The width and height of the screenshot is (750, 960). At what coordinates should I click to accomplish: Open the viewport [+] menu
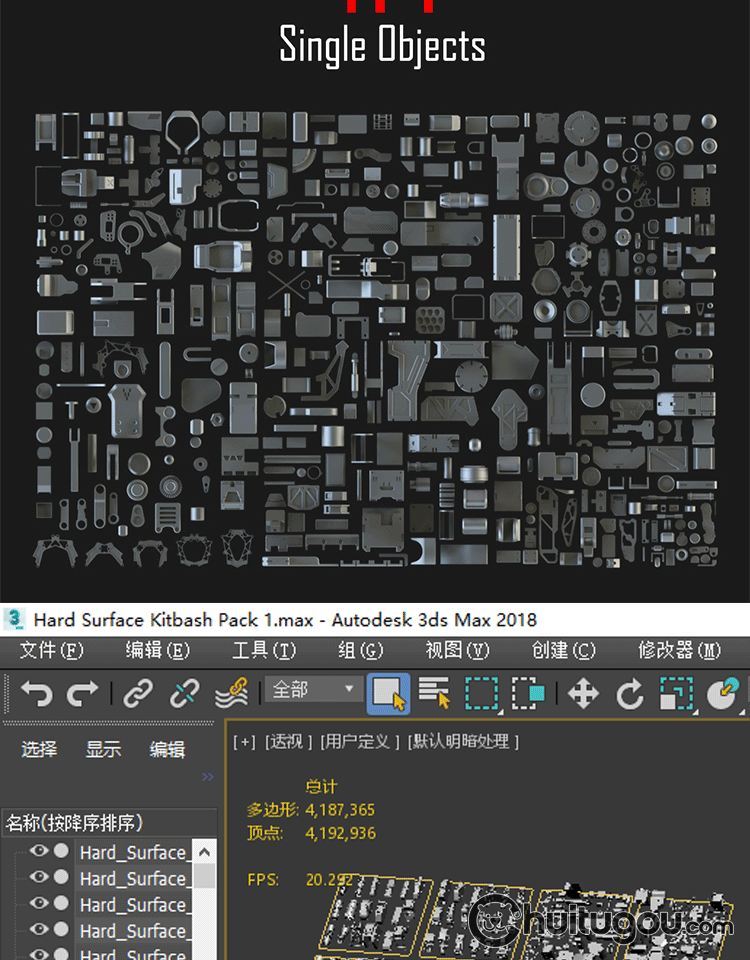244,742
